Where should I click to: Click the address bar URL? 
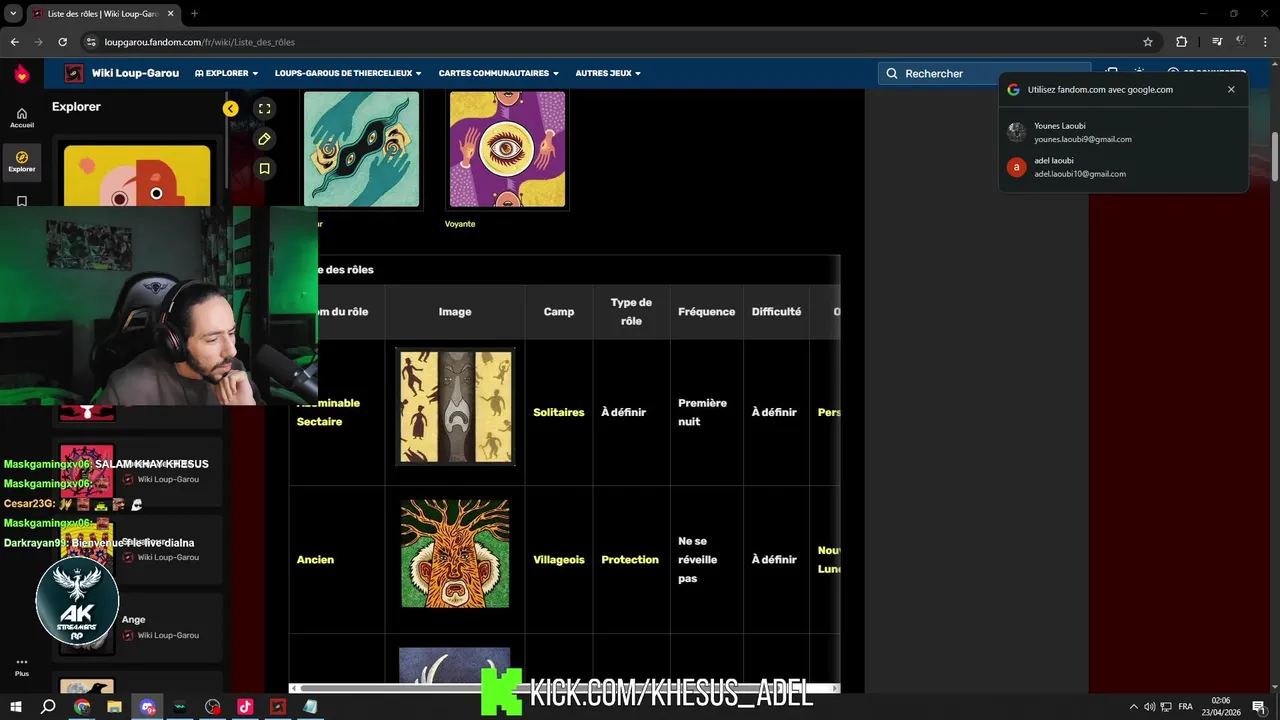(199, 42)
